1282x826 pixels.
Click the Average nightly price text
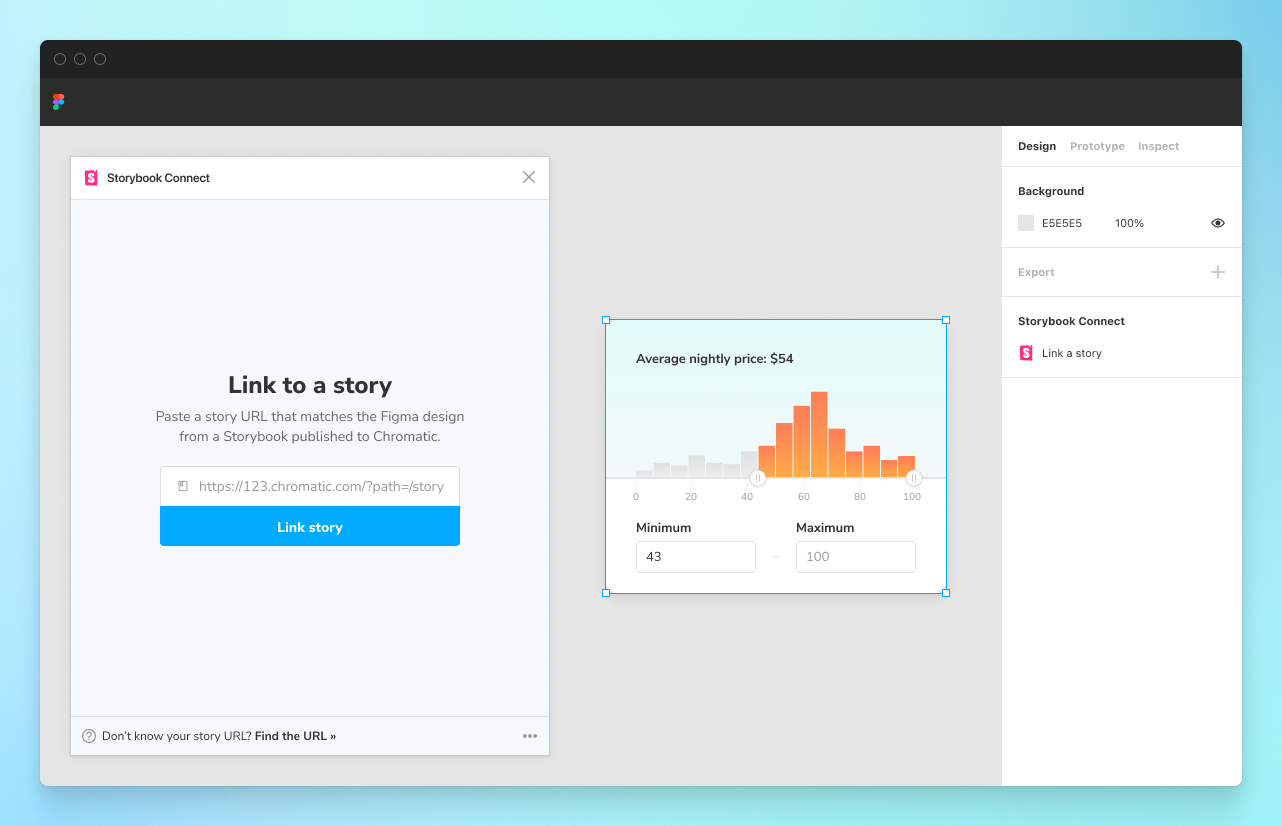[715, 359]
